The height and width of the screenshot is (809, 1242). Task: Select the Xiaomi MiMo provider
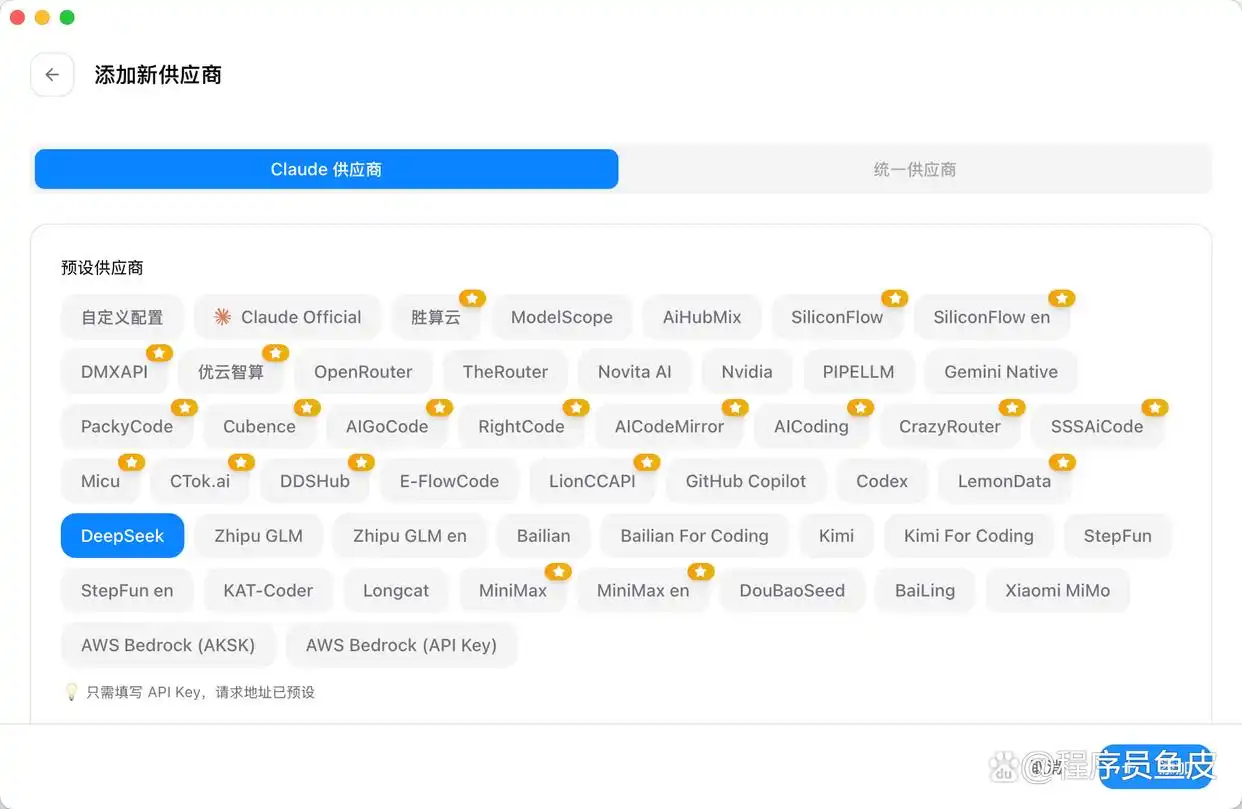1057,590
